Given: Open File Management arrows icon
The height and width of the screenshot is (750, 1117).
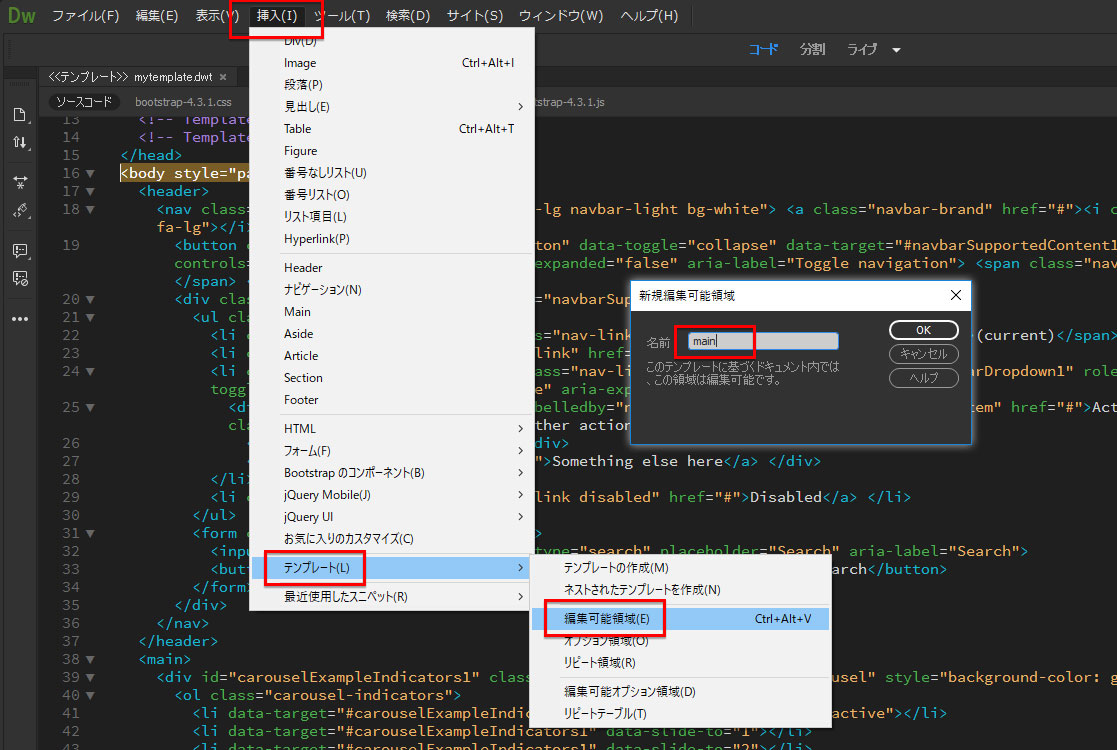Looking at the screenshot, I should [x=20, y=142].
